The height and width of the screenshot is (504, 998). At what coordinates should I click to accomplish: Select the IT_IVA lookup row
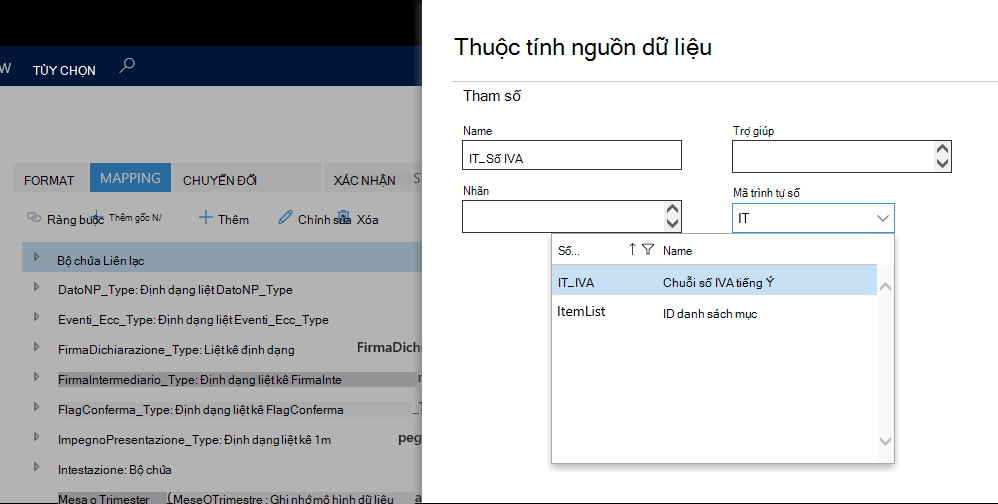pyautogui.click(x=714, y=281)
